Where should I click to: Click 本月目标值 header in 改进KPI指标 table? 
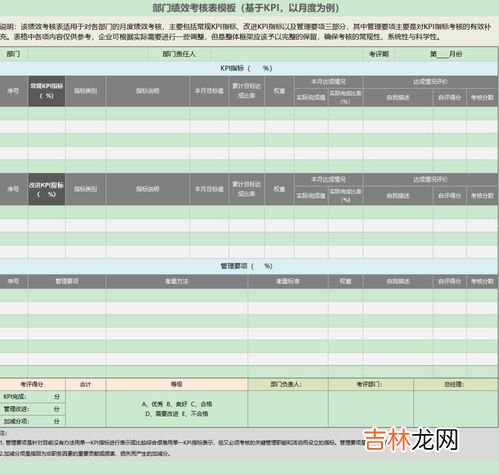(209, 189)
